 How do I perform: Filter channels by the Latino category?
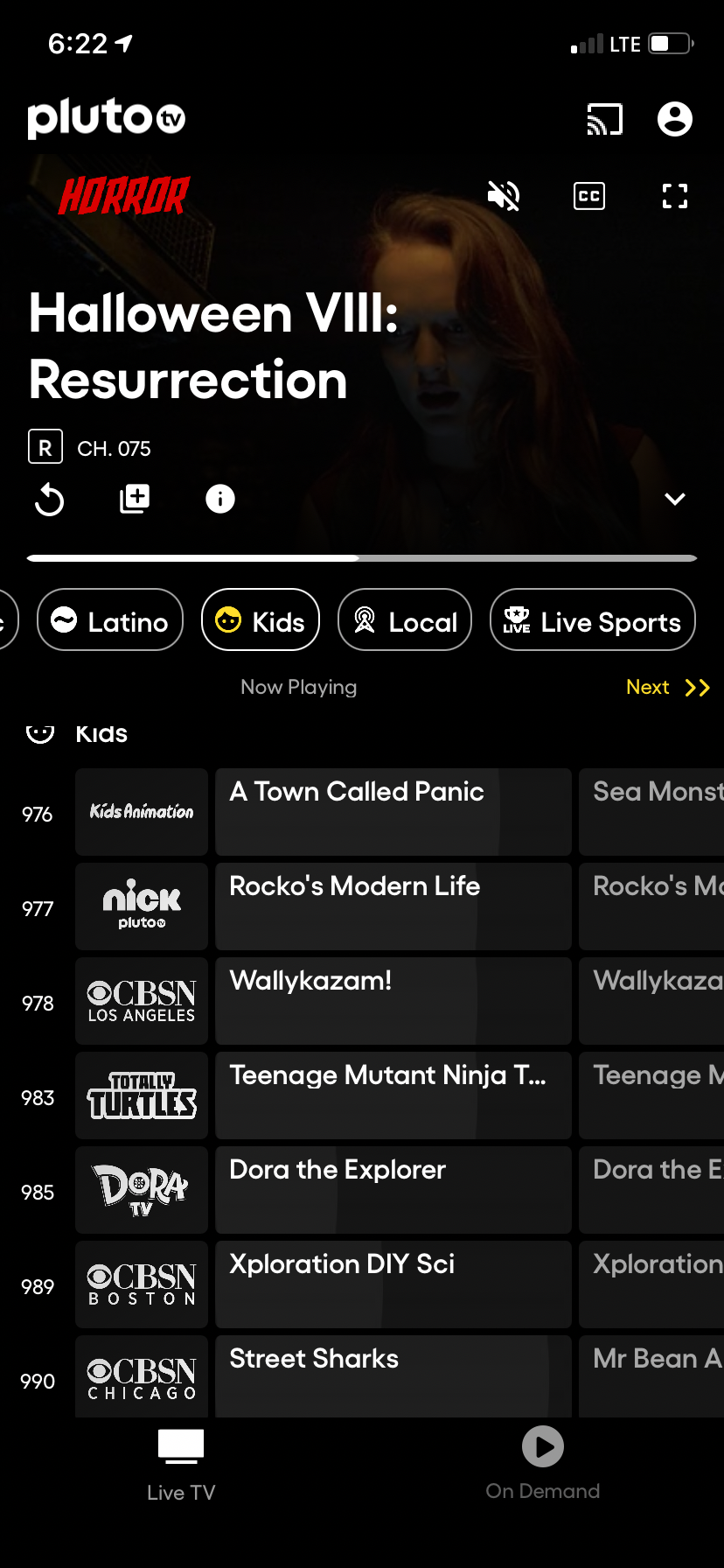point(110,620)
